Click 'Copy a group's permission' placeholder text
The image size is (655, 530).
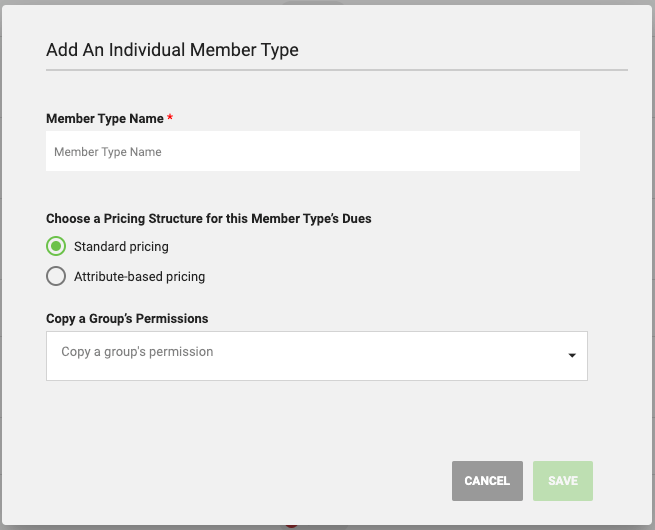(x=137, y=352)
